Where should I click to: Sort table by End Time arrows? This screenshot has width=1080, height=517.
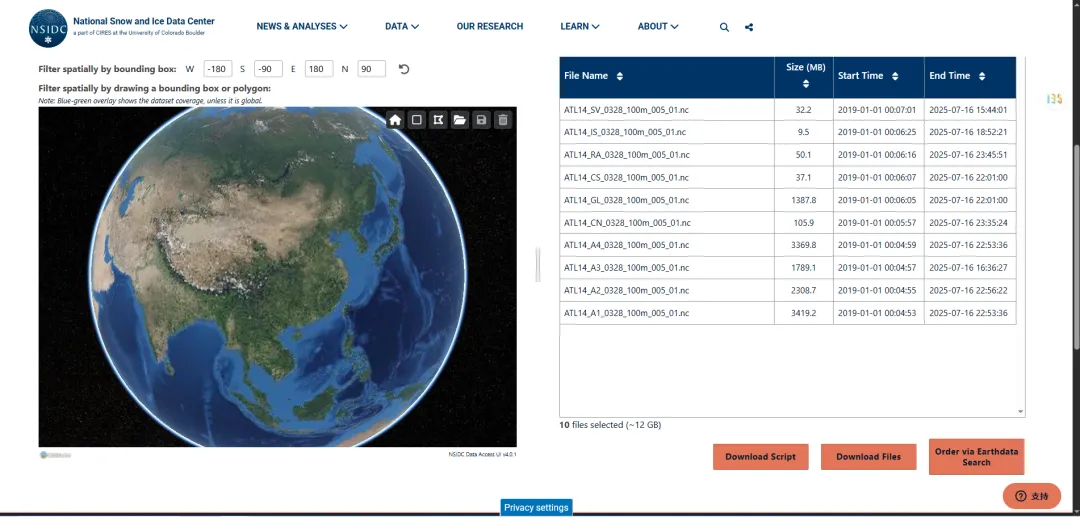pyautogui.click(x=982, y=76)
